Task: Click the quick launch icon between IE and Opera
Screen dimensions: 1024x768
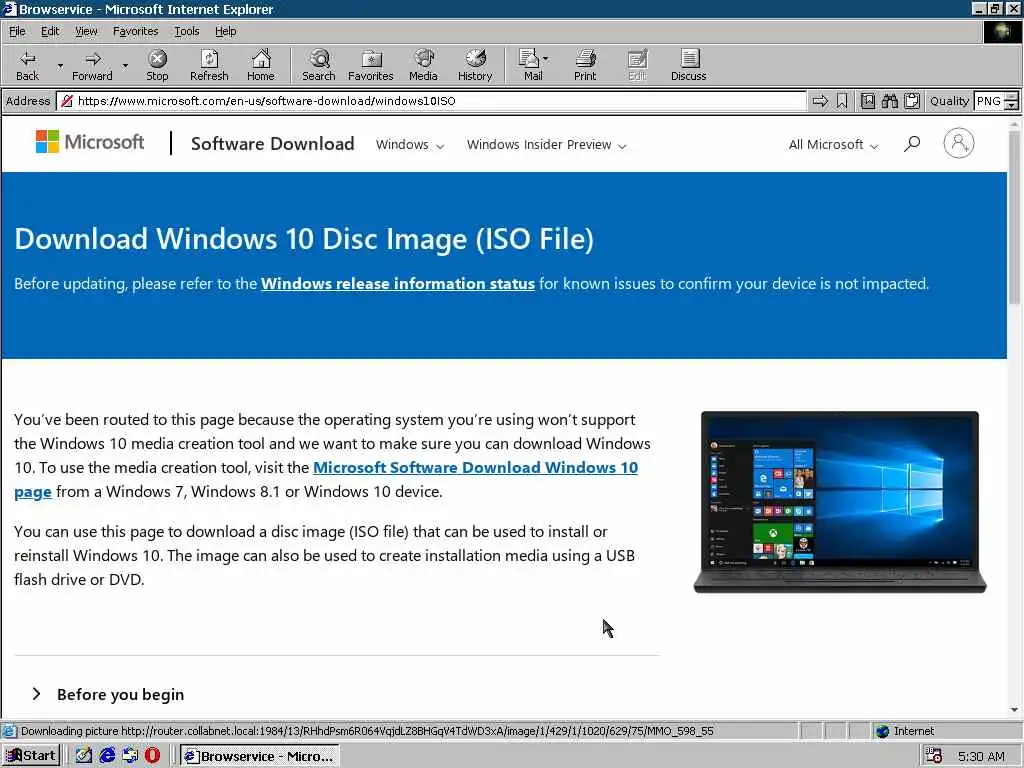Action: [130, 756]
